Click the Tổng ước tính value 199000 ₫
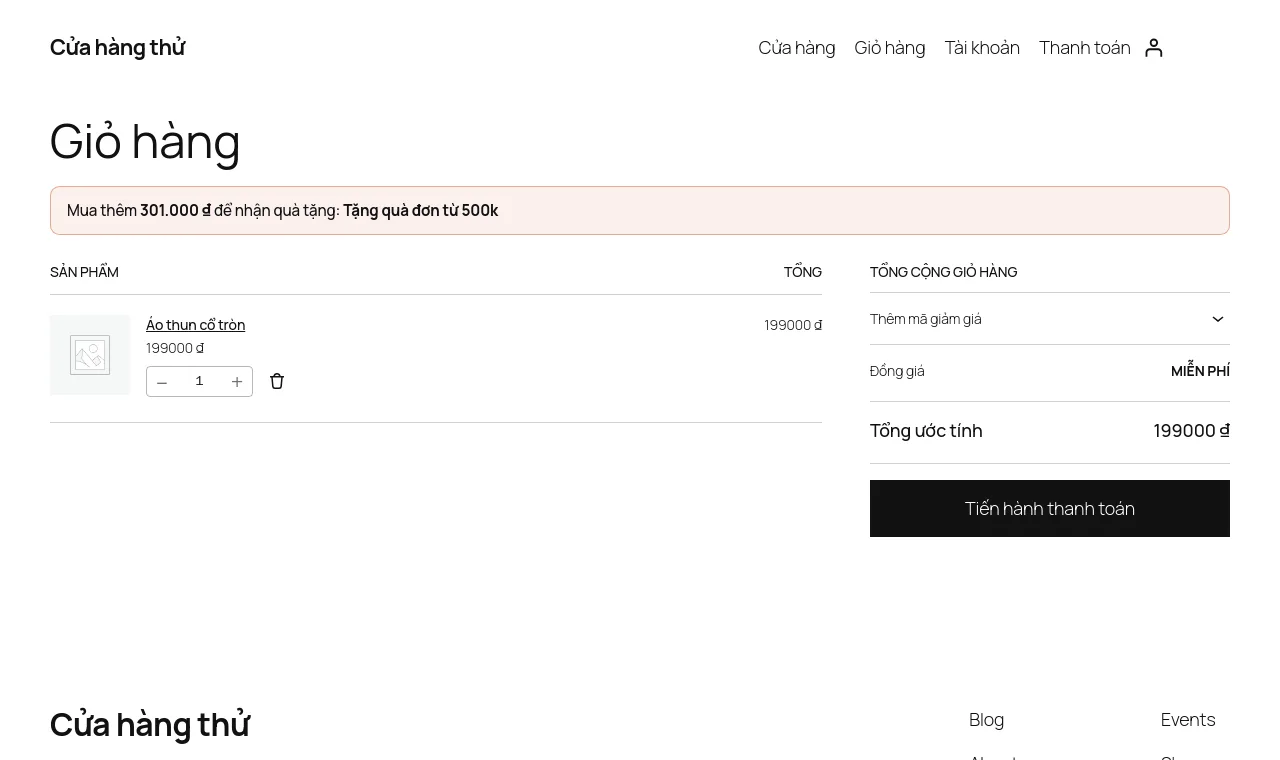This screenshot has height=760, width=1280. pyautogui.click(x=1191, y=430)
